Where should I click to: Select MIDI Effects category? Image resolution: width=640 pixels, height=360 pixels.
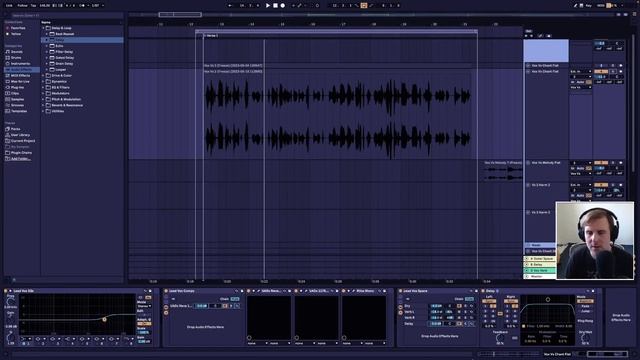point(20,76)
